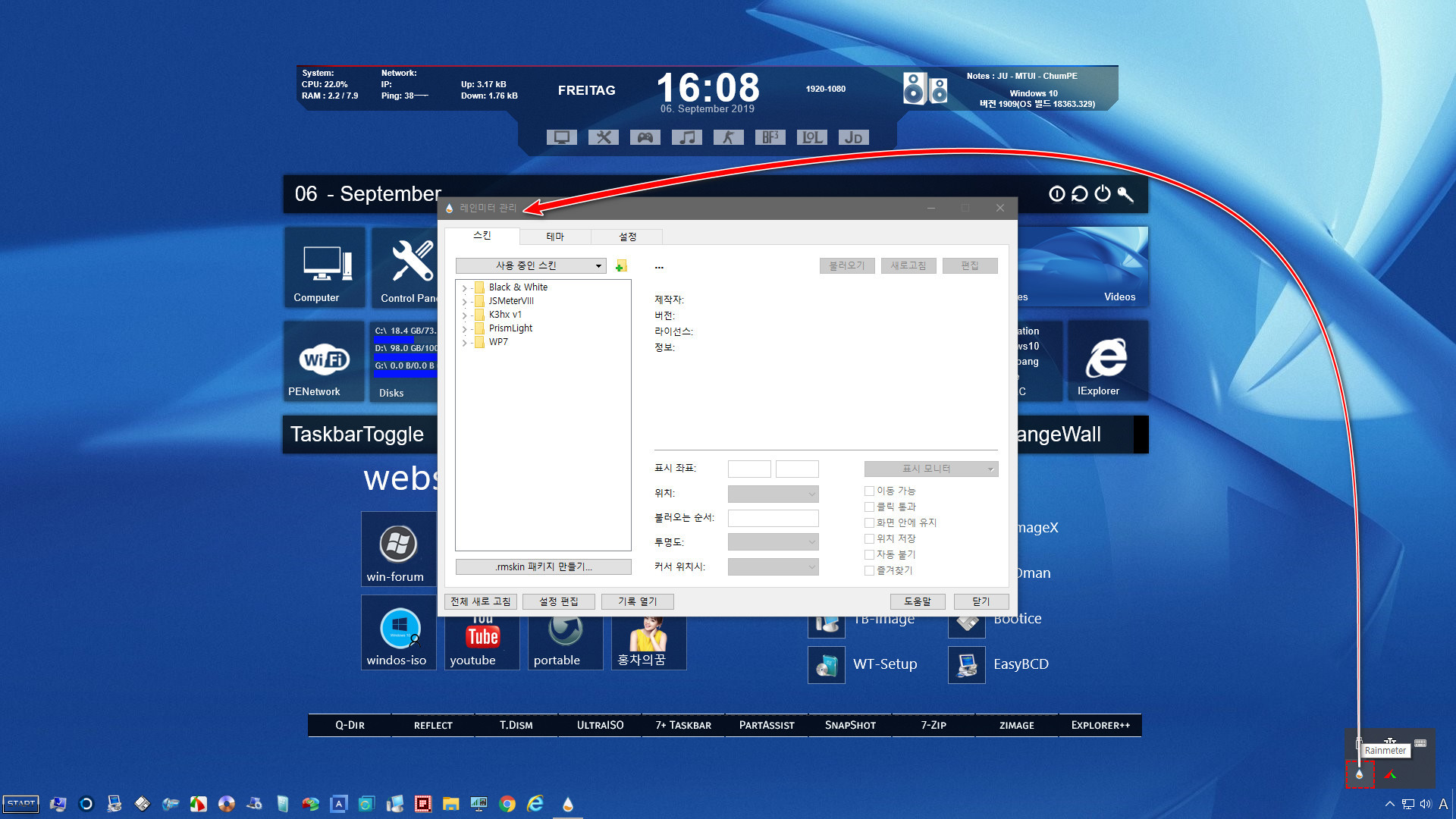Open the yellow File Explorer folder on the taskbar
The image size is (1456, 819).
pos(451,804)
